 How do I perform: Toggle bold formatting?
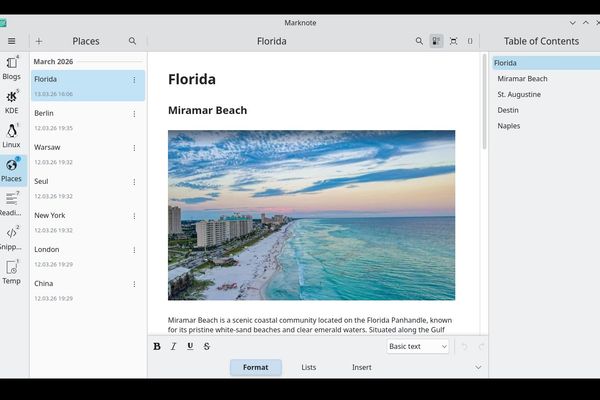[x=157, y=346]
